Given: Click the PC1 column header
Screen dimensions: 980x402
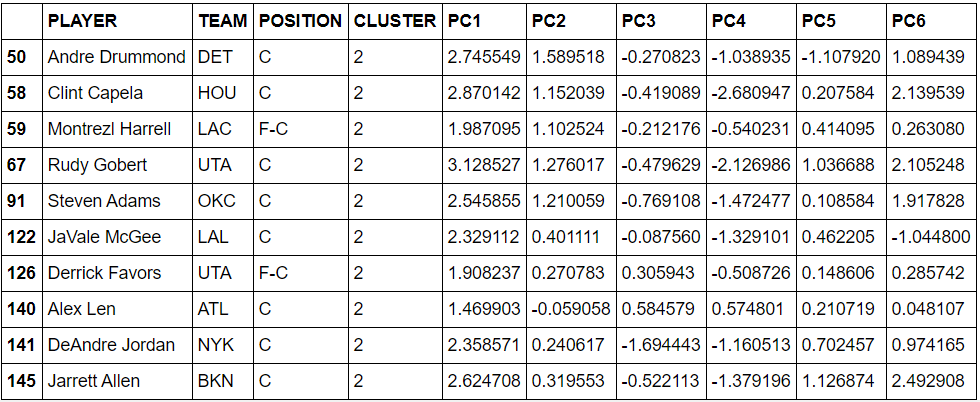Looking at the screenshot, I should (x=484, y=21).
